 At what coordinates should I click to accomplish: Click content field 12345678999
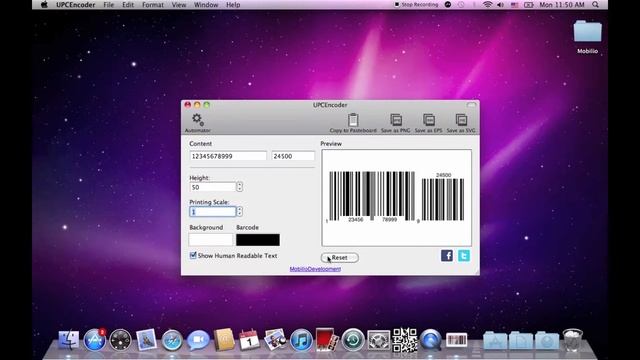[x=228, y=156]
